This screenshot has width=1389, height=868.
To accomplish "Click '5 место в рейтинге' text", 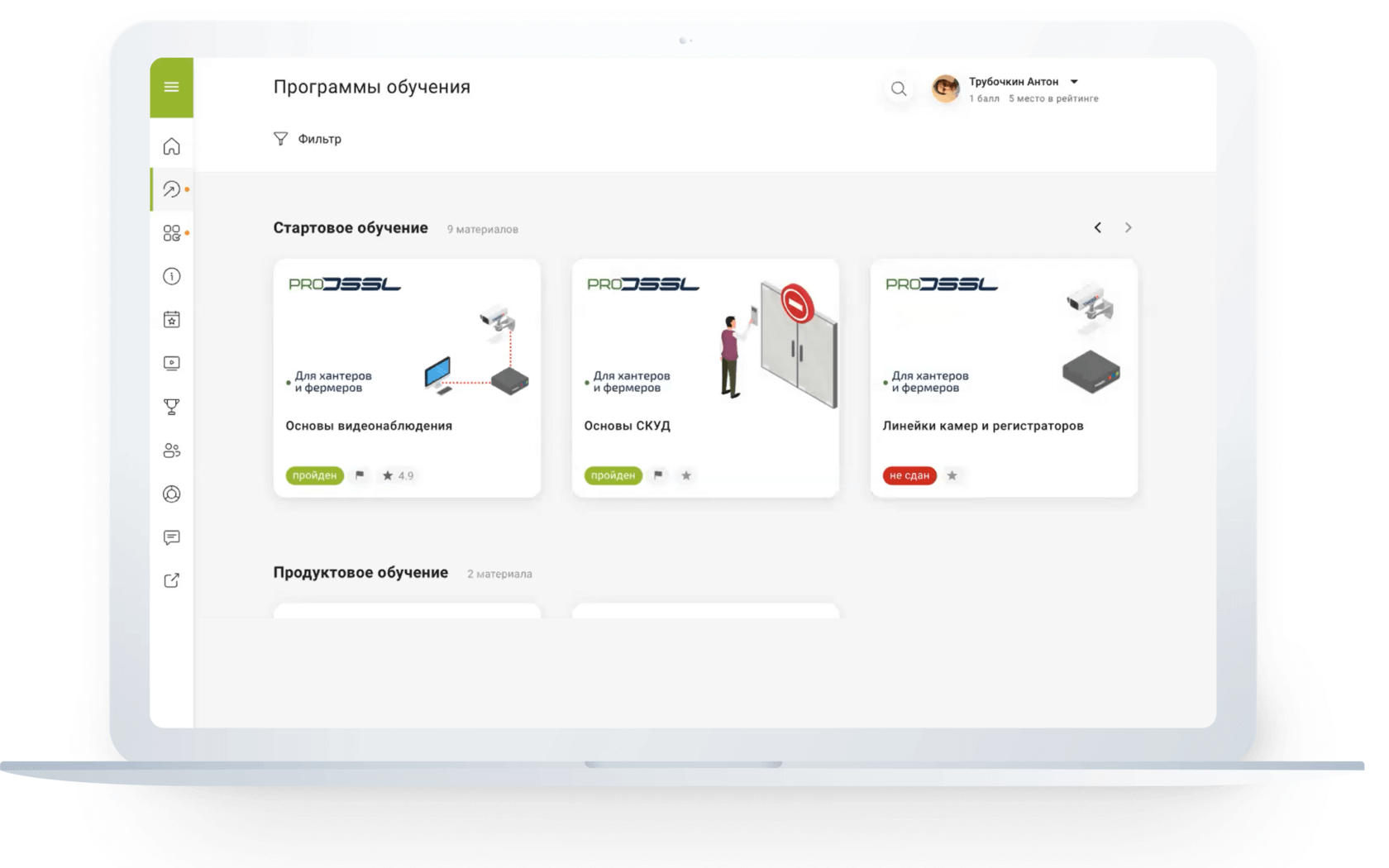I will (1053, 98).
